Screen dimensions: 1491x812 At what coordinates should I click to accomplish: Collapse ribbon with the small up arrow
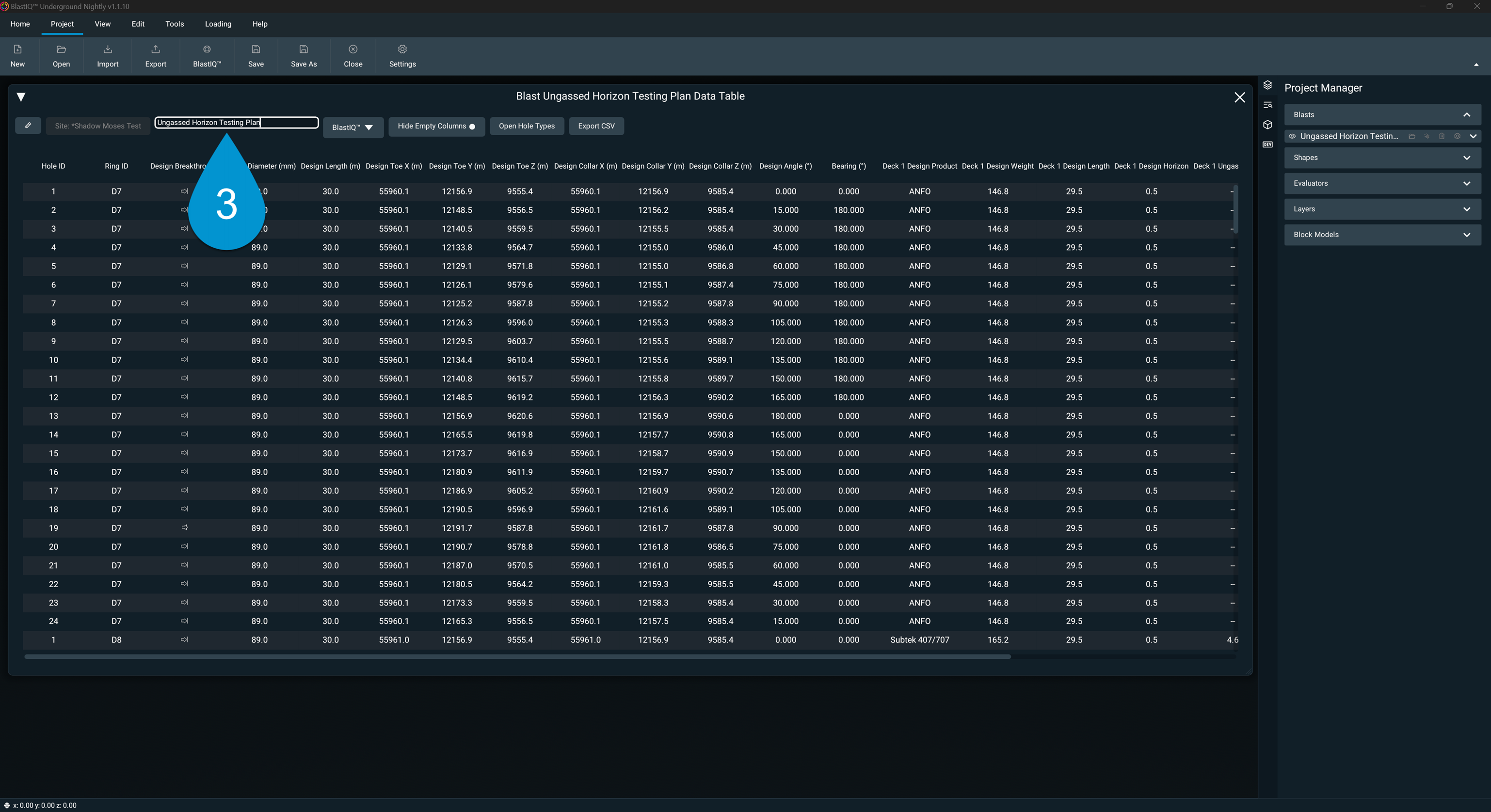1476,65
